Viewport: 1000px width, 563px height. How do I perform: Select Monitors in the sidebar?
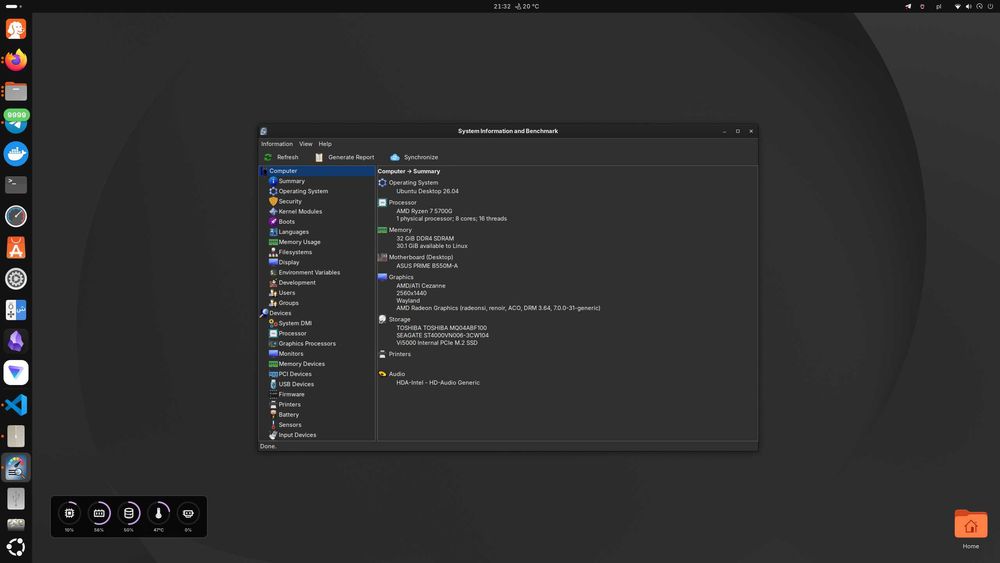pos(290,354)
